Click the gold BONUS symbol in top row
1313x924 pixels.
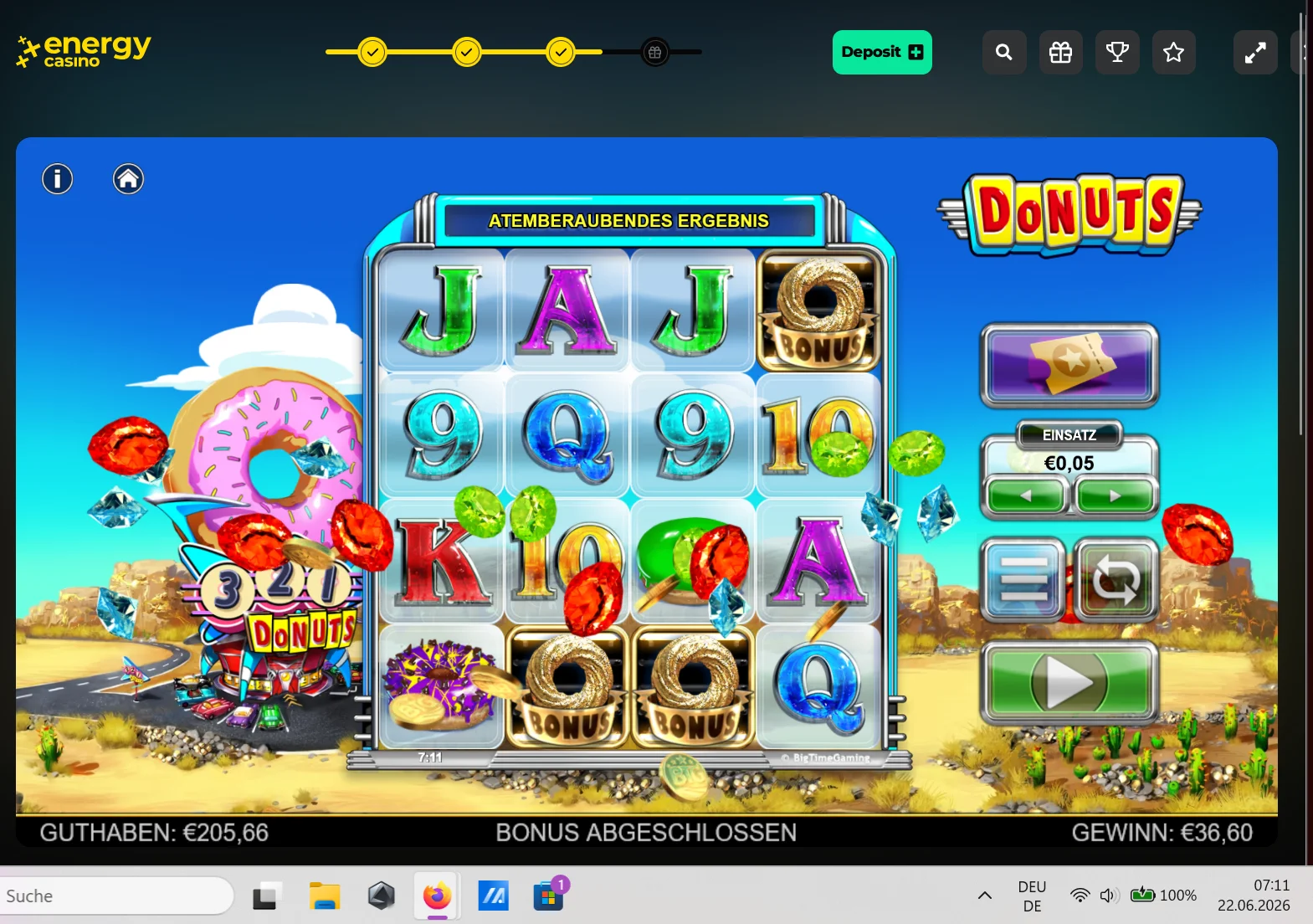coord(819,311)
